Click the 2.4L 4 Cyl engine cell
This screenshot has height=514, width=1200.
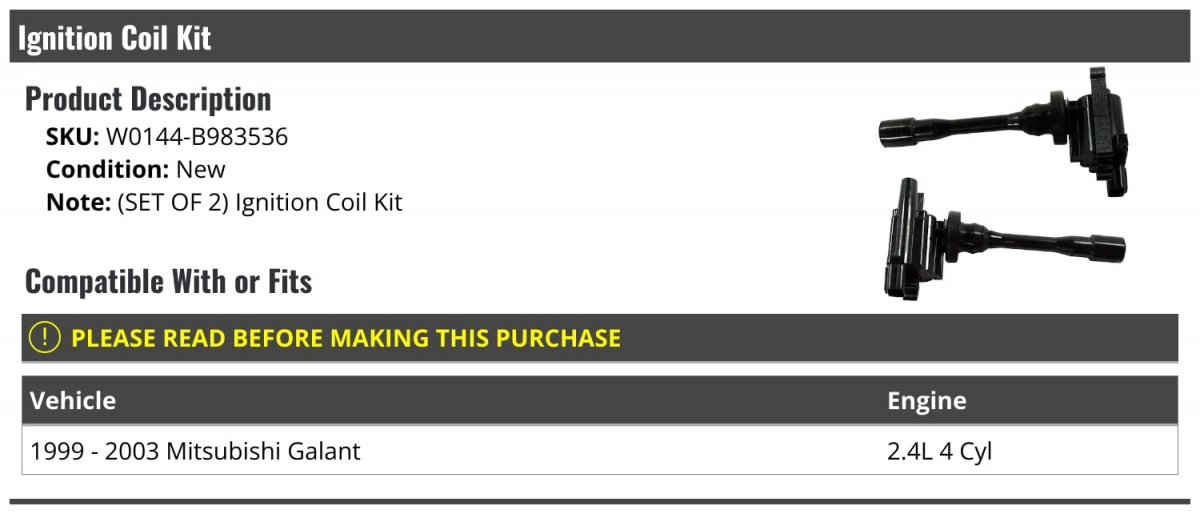pyautogui.click(x=940, y=451)
